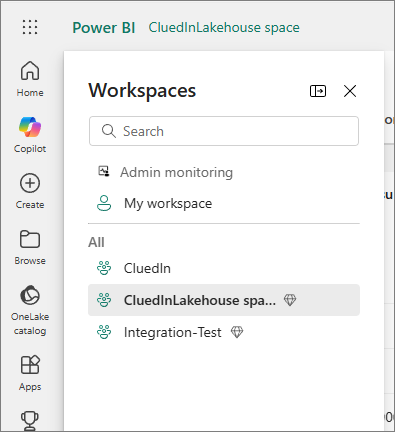Screen dimensions: 395x432
Task: Click the Power BI title link
Action: pos(104,27)
